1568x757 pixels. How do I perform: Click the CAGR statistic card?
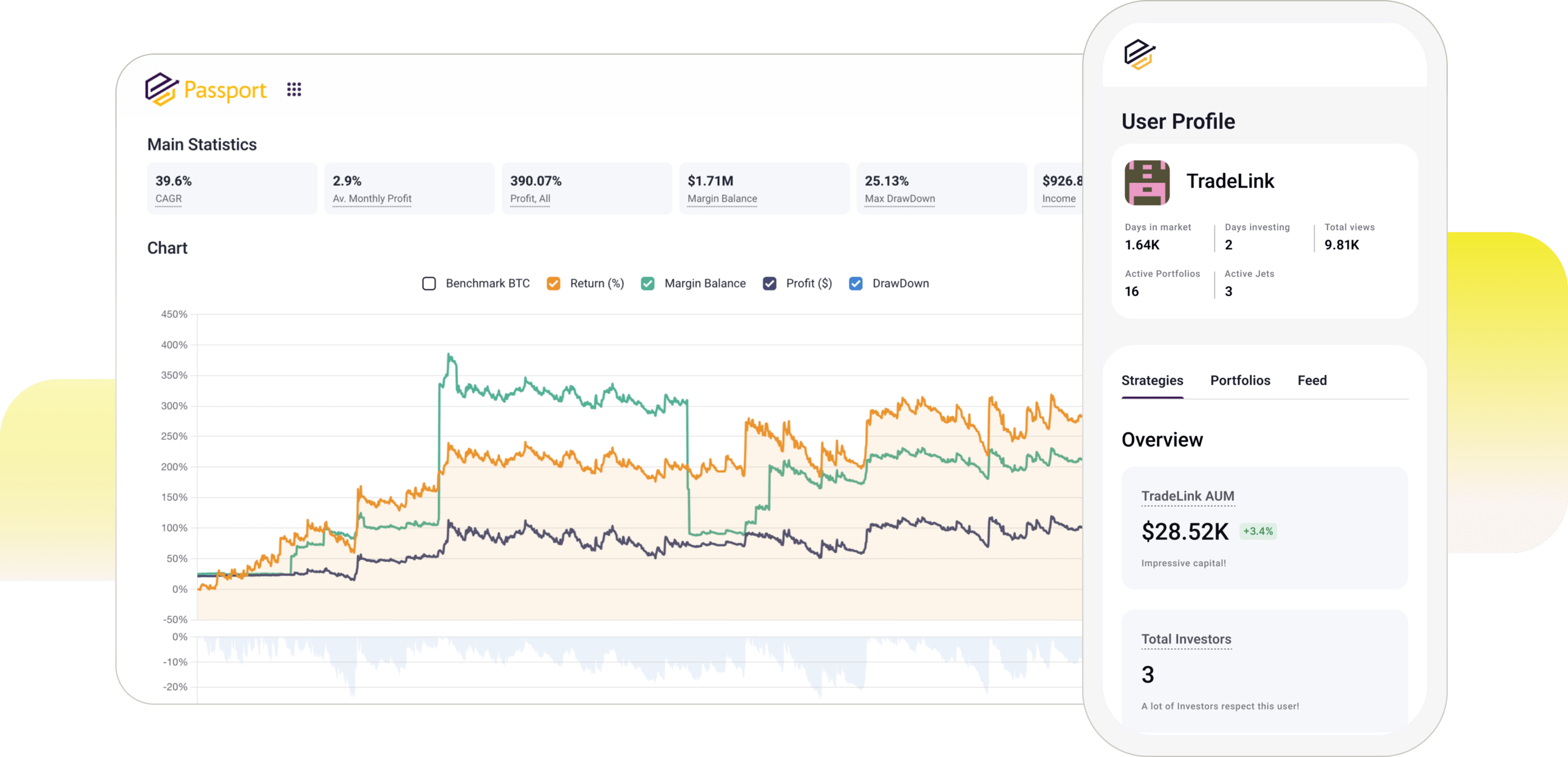click(x=232, y=189)
